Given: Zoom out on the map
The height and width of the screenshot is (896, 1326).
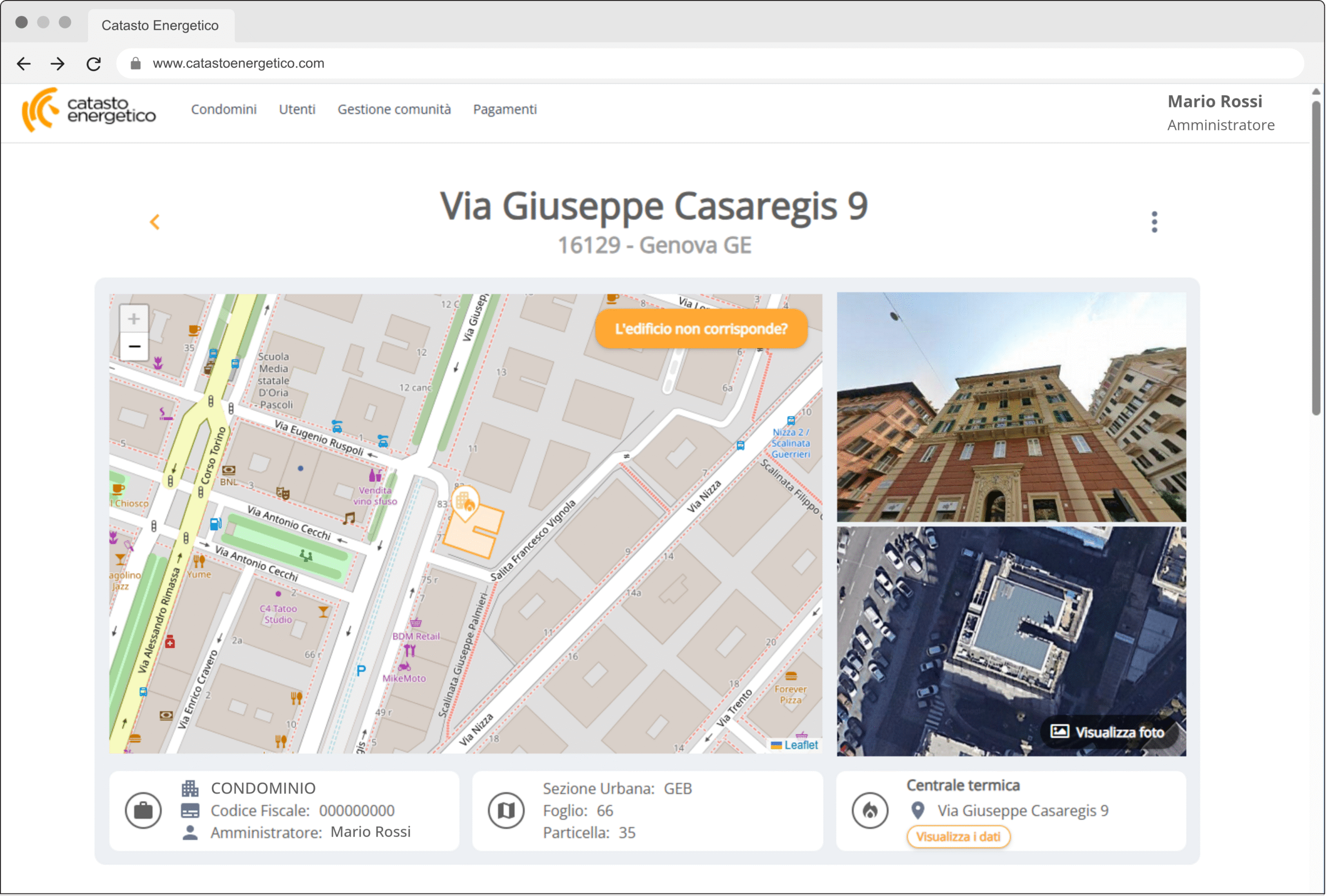Looking at the screenshot, I should [x=134, y=346].
